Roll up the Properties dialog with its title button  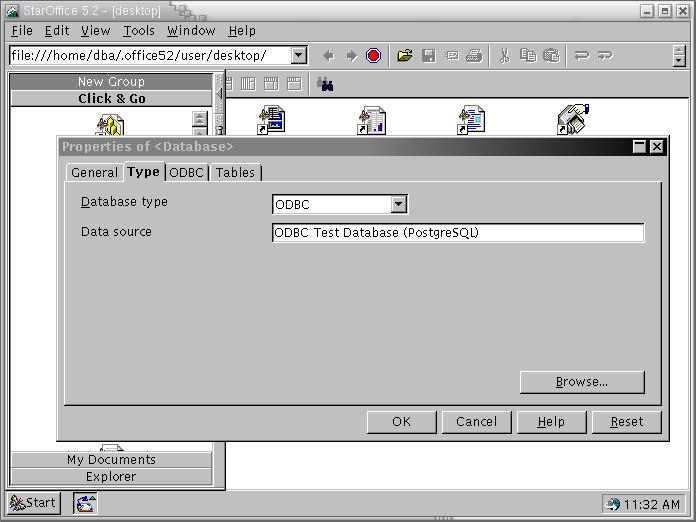click(639, 147)
